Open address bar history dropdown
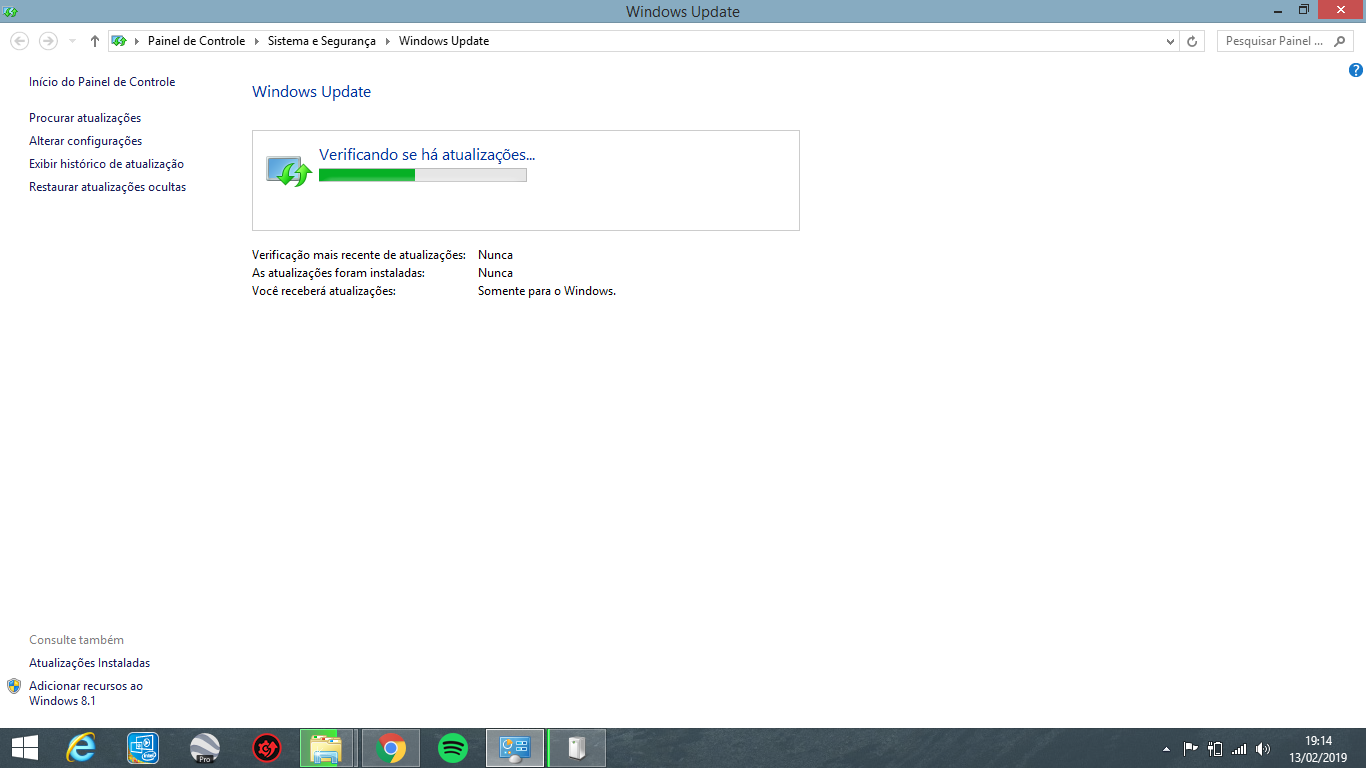 [1171, 42]
